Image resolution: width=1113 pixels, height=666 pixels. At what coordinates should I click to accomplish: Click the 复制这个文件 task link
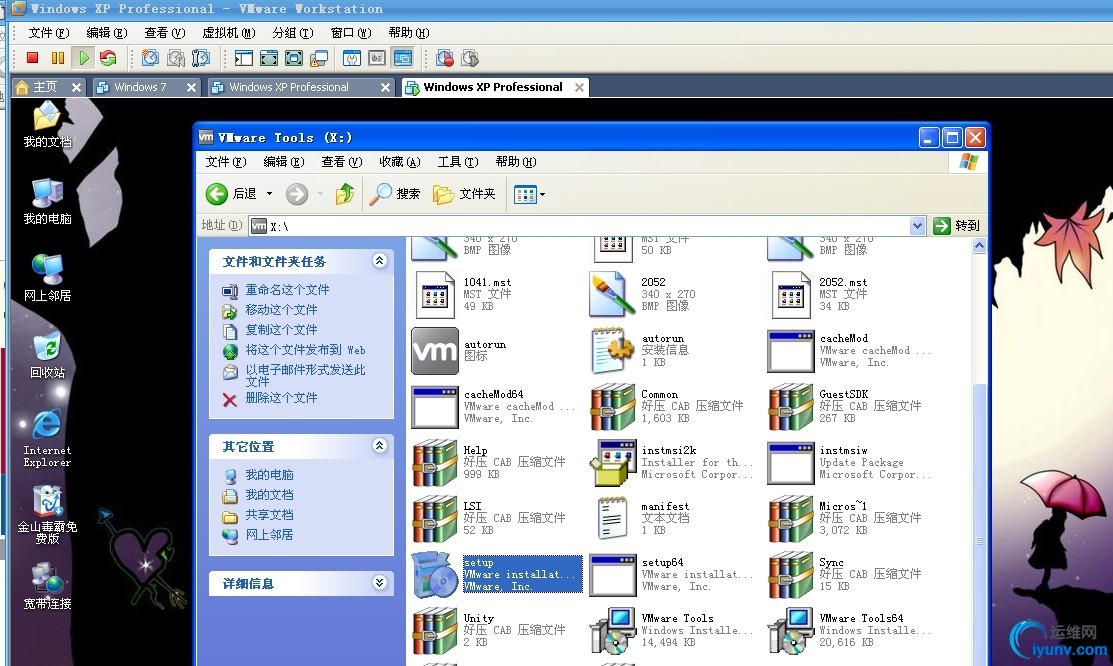click(281, 329)
